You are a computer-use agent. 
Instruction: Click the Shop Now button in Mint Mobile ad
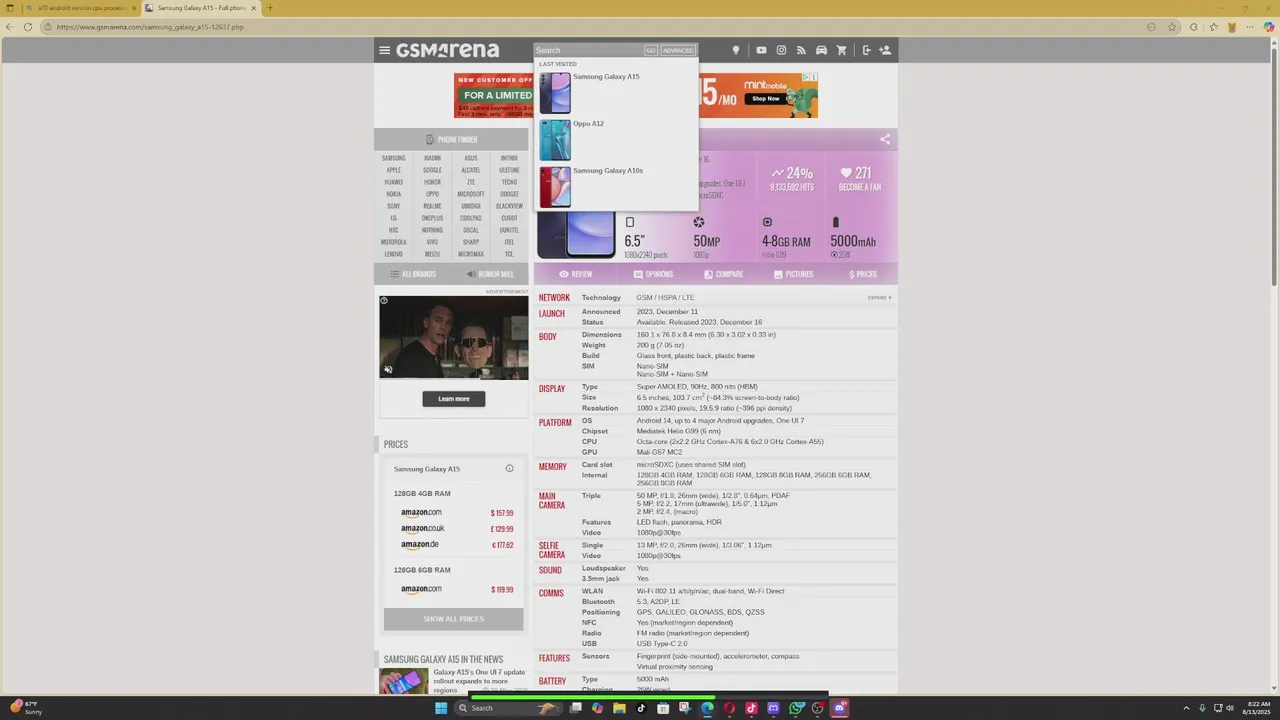click(x=765, y=98)
